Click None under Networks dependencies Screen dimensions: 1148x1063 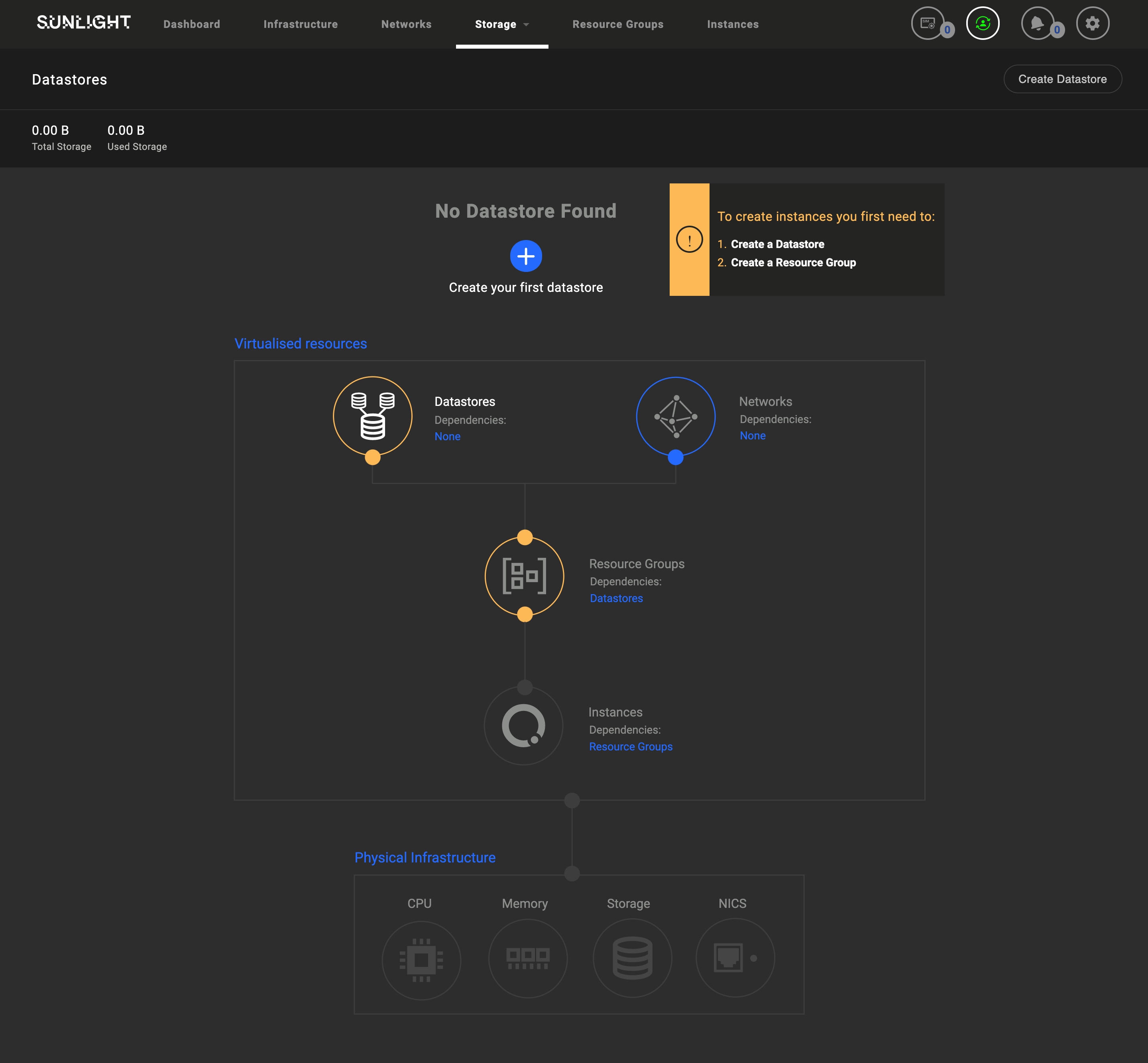pyautogui.click(x=752, y=436)
